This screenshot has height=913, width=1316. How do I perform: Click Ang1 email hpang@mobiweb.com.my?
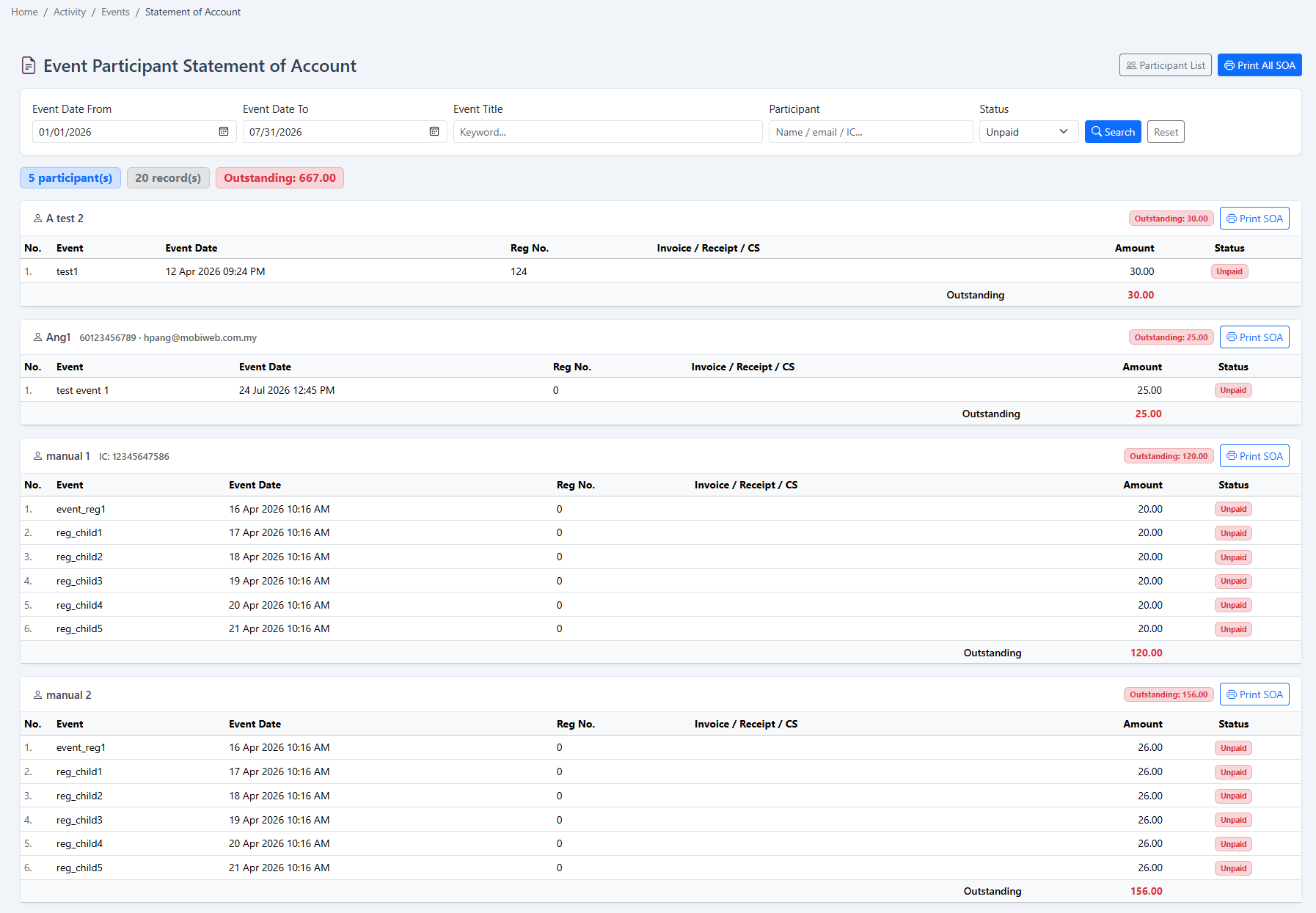point(200,338)
